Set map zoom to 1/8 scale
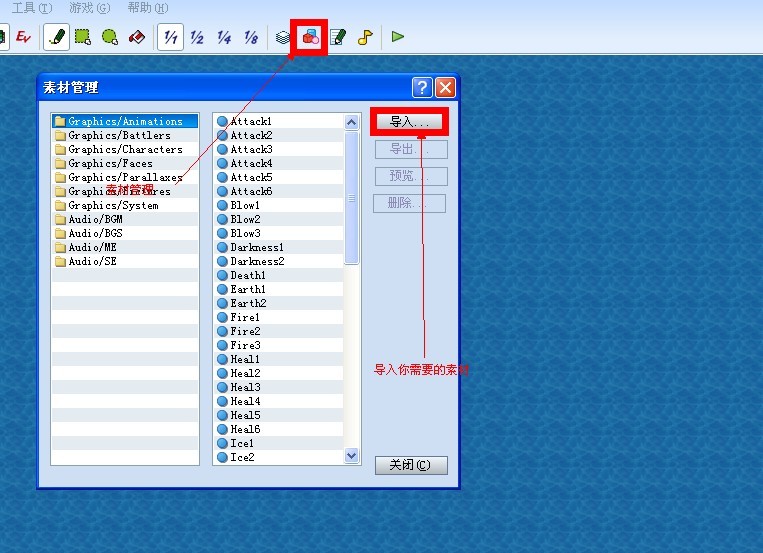Screen dimensions: 763x553 point(251,37)
